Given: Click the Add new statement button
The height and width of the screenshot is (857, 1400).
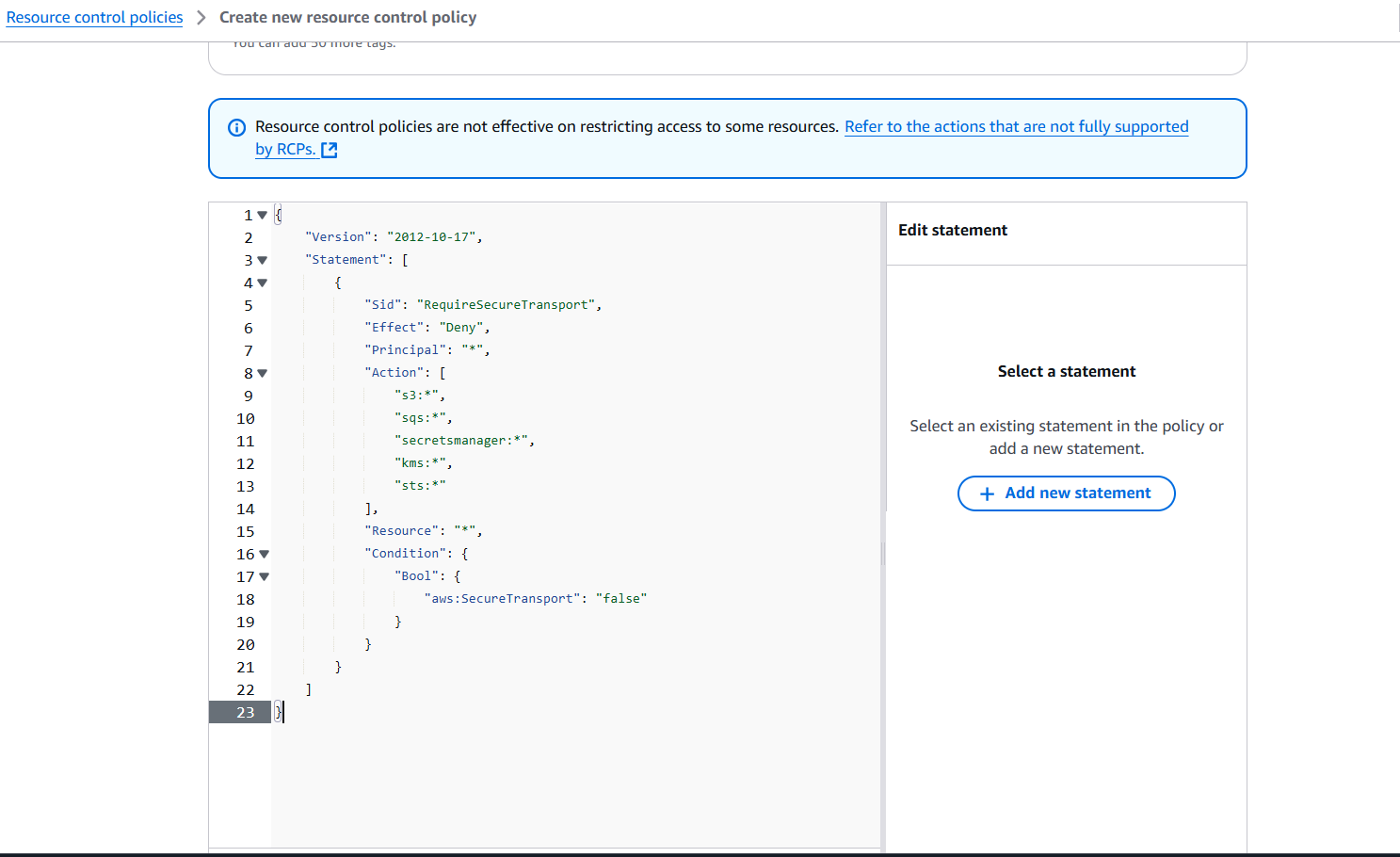Looking at the screenshot, I should pyautogui.click(x=1066, y=493).
